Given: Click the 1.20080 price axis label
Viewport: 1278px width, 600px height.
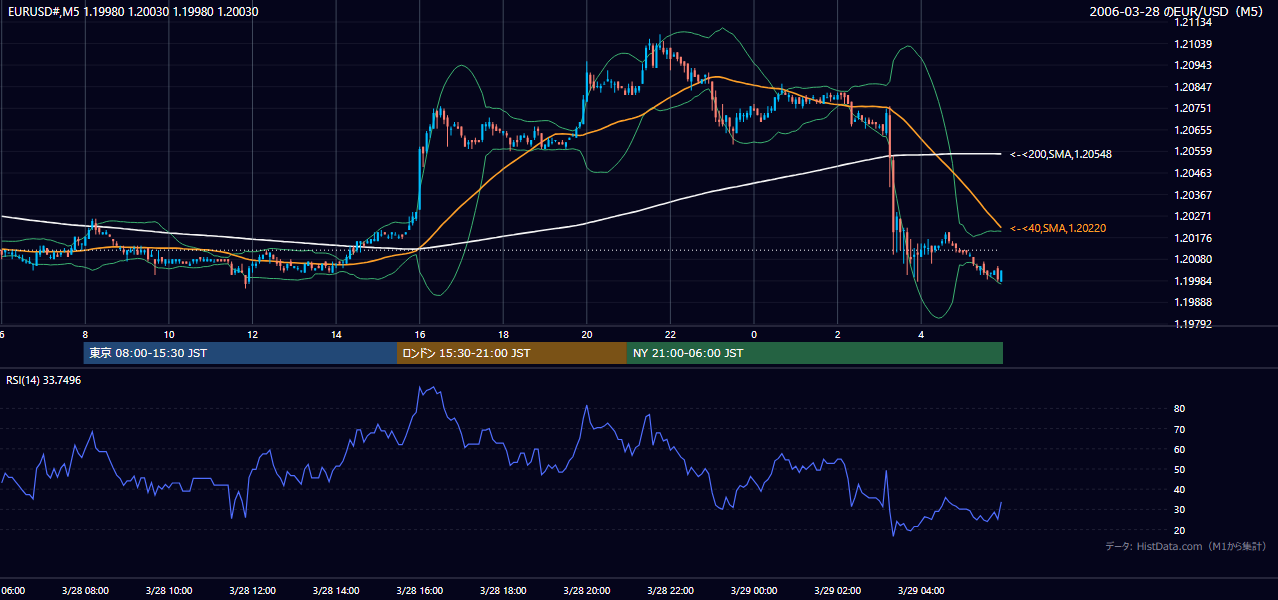Looking at the screenshot, I should click(x=1193, y=259).
